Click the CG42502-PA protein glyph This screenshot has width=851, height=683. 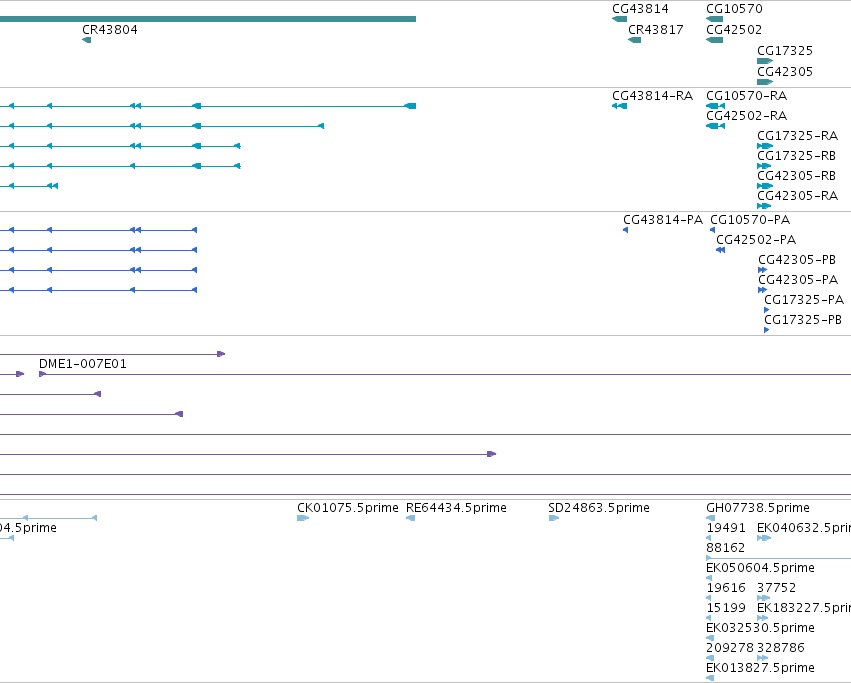[x=720, y=250]
